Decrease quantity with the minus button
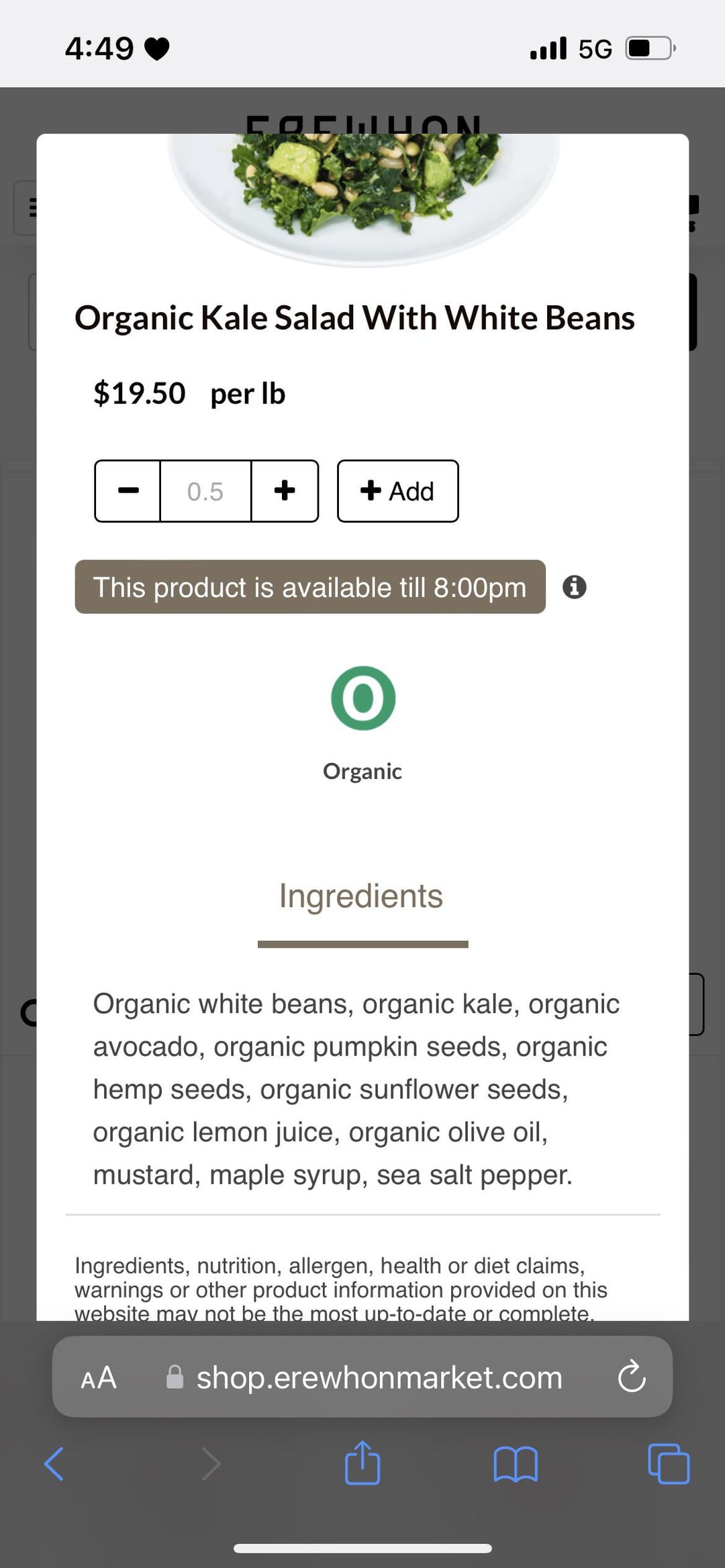This screenshot has width=725, height=1568. click(x=128, y=491)
